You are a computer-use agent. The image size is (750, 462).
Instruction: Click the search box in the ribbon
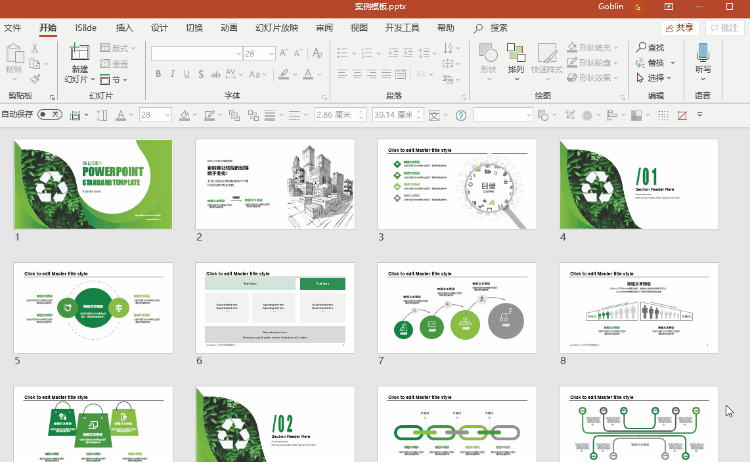click(x=491, y=28)
